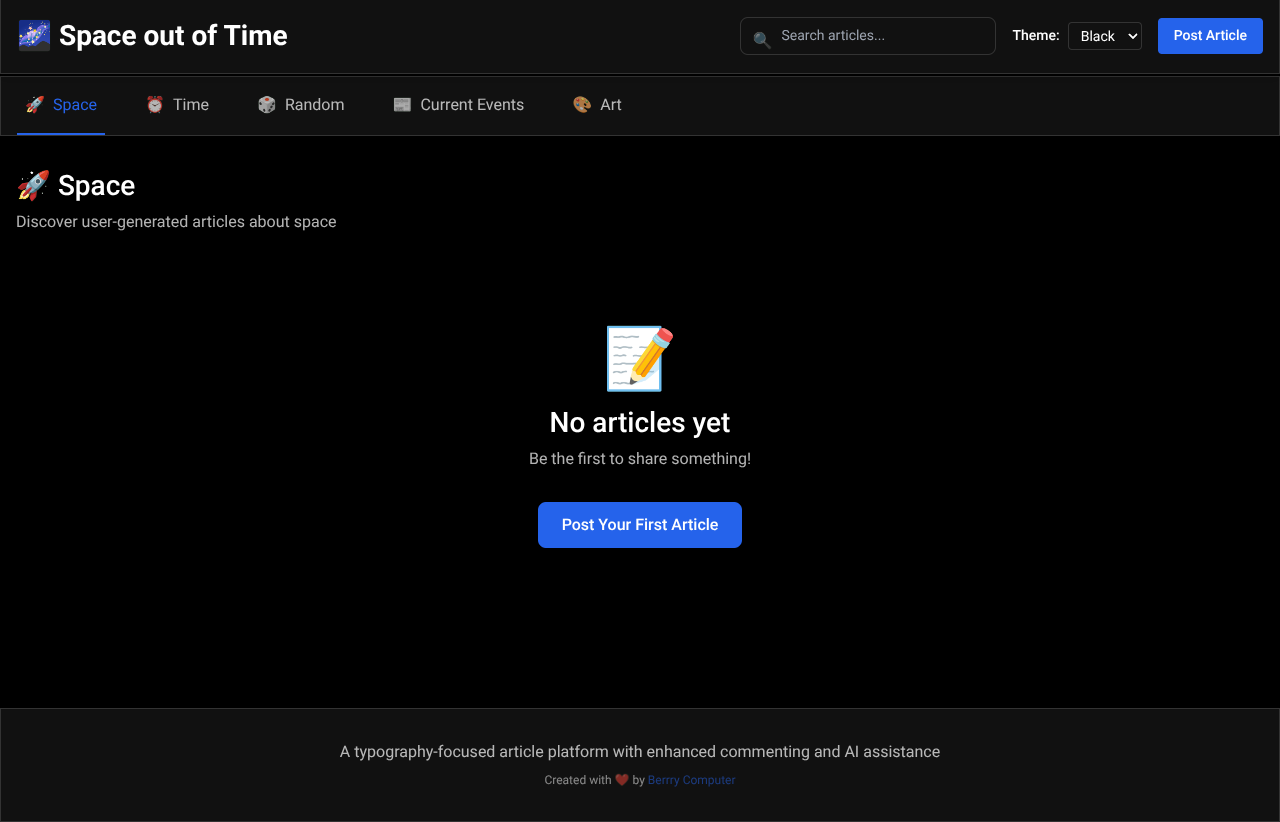The height and width of the screenshot is (822, 1280).
Task: Click the newspaper icon for Current Events
Action: 402,105
